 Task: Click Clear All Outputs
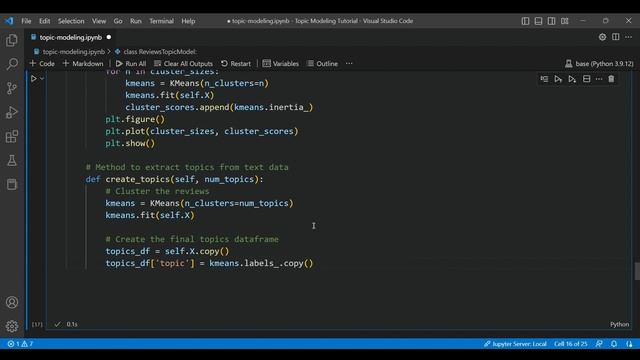[x=184, y=64]
